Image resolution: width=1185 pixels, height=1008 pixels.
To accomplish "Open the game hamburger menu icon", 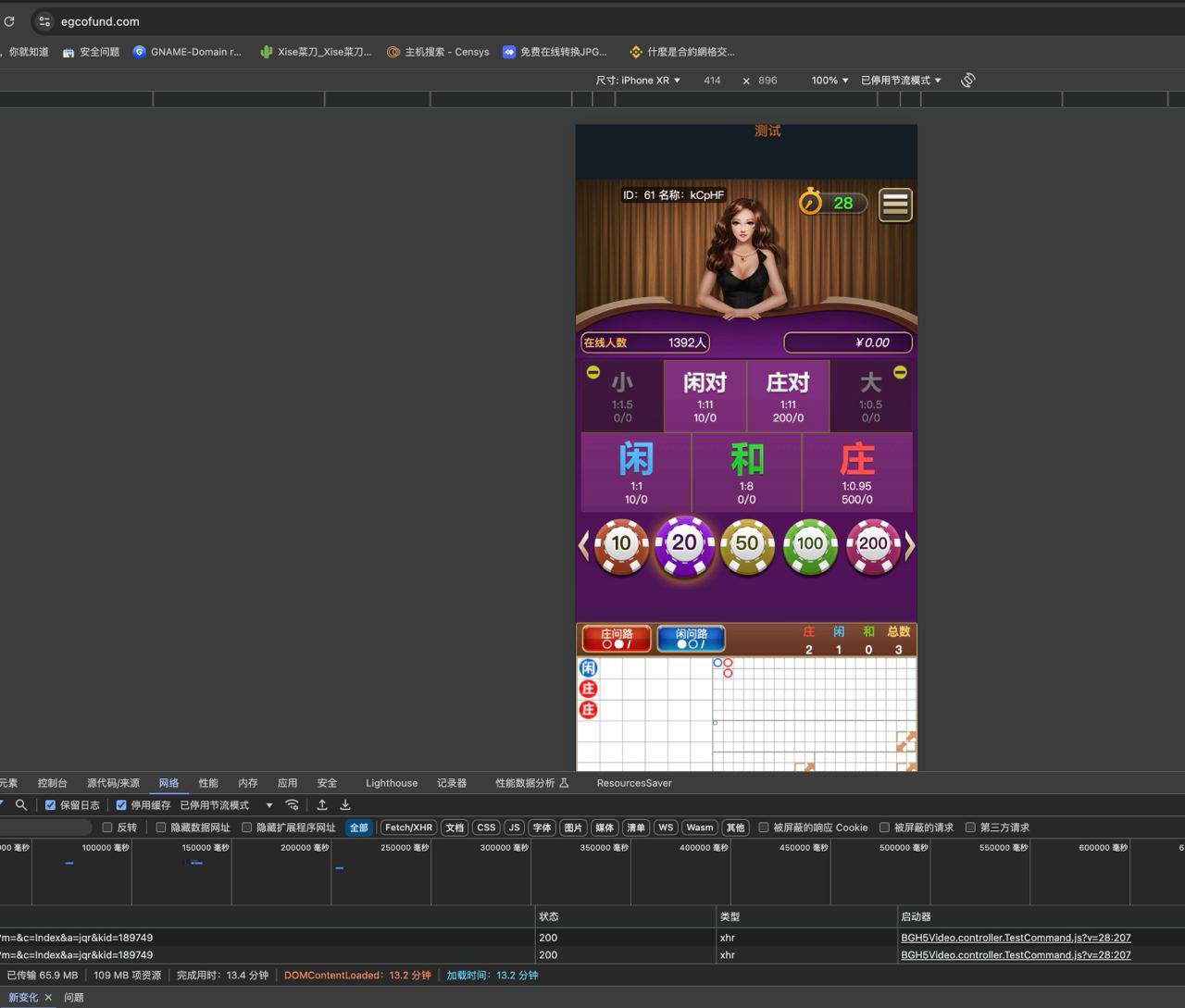I will pyautogui.click(x=894, y=205).
